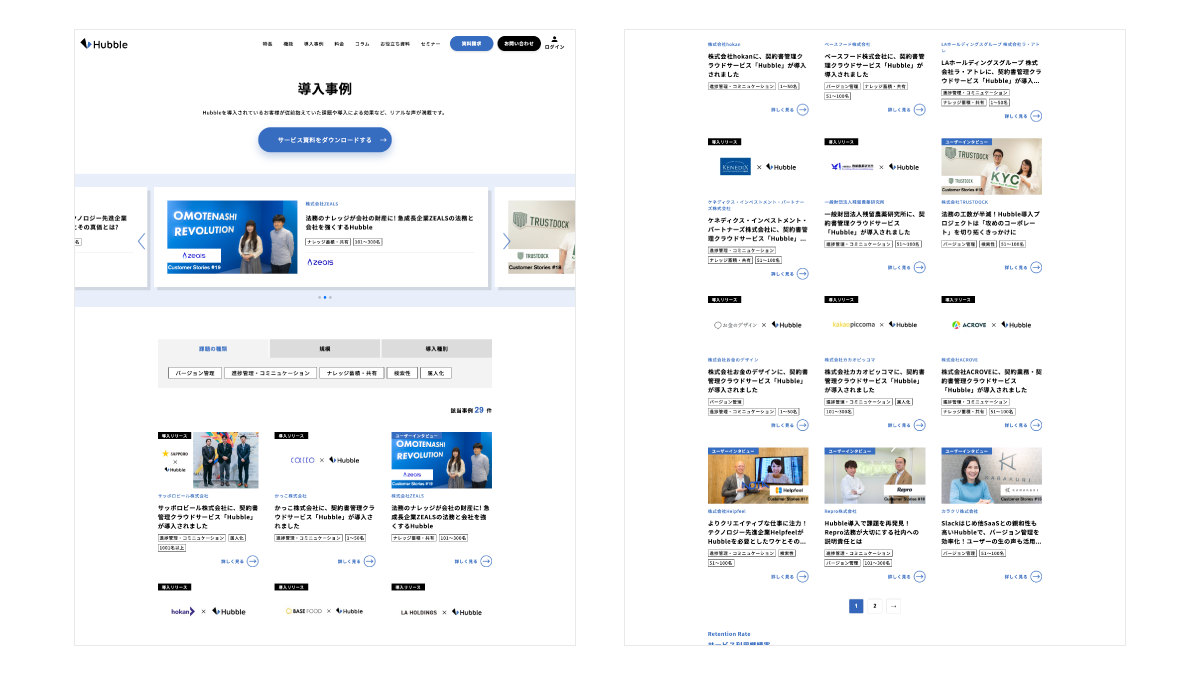Click arrow circle on サッポロビール card

(x=252, y=561)
